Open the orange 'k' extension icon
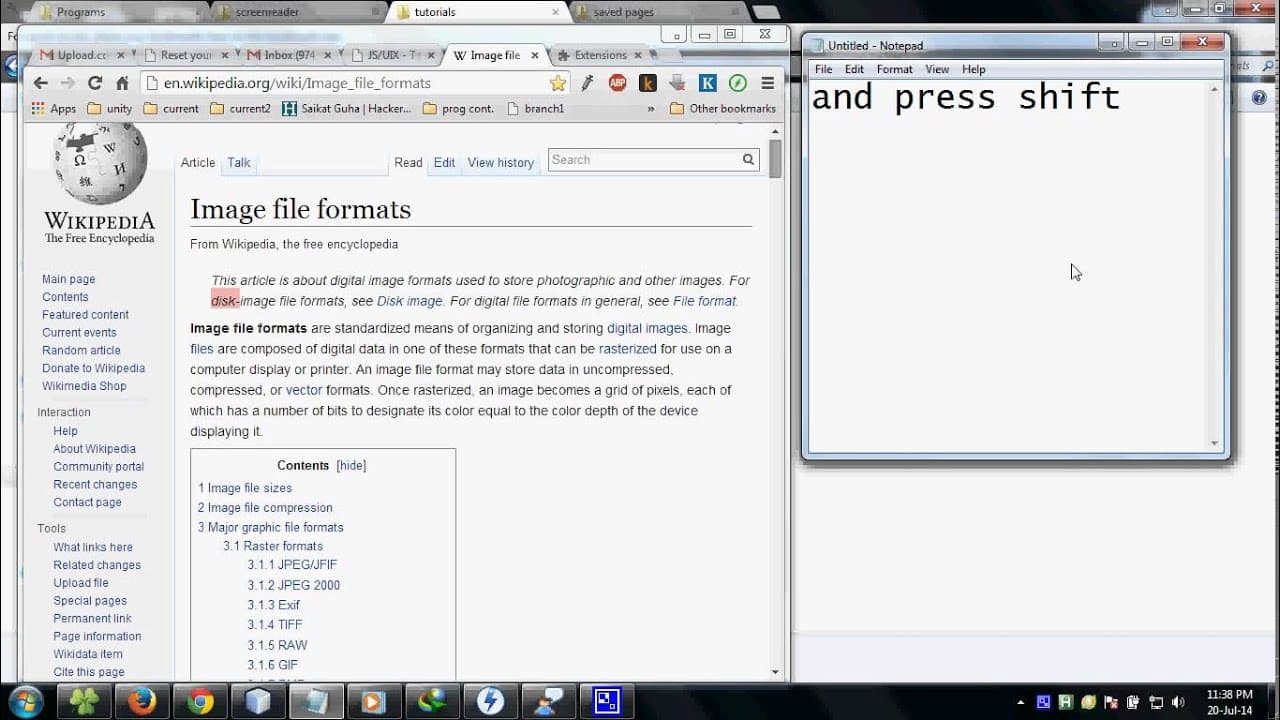Screen dimensions: 1280x720 click(x=647, y=83)
